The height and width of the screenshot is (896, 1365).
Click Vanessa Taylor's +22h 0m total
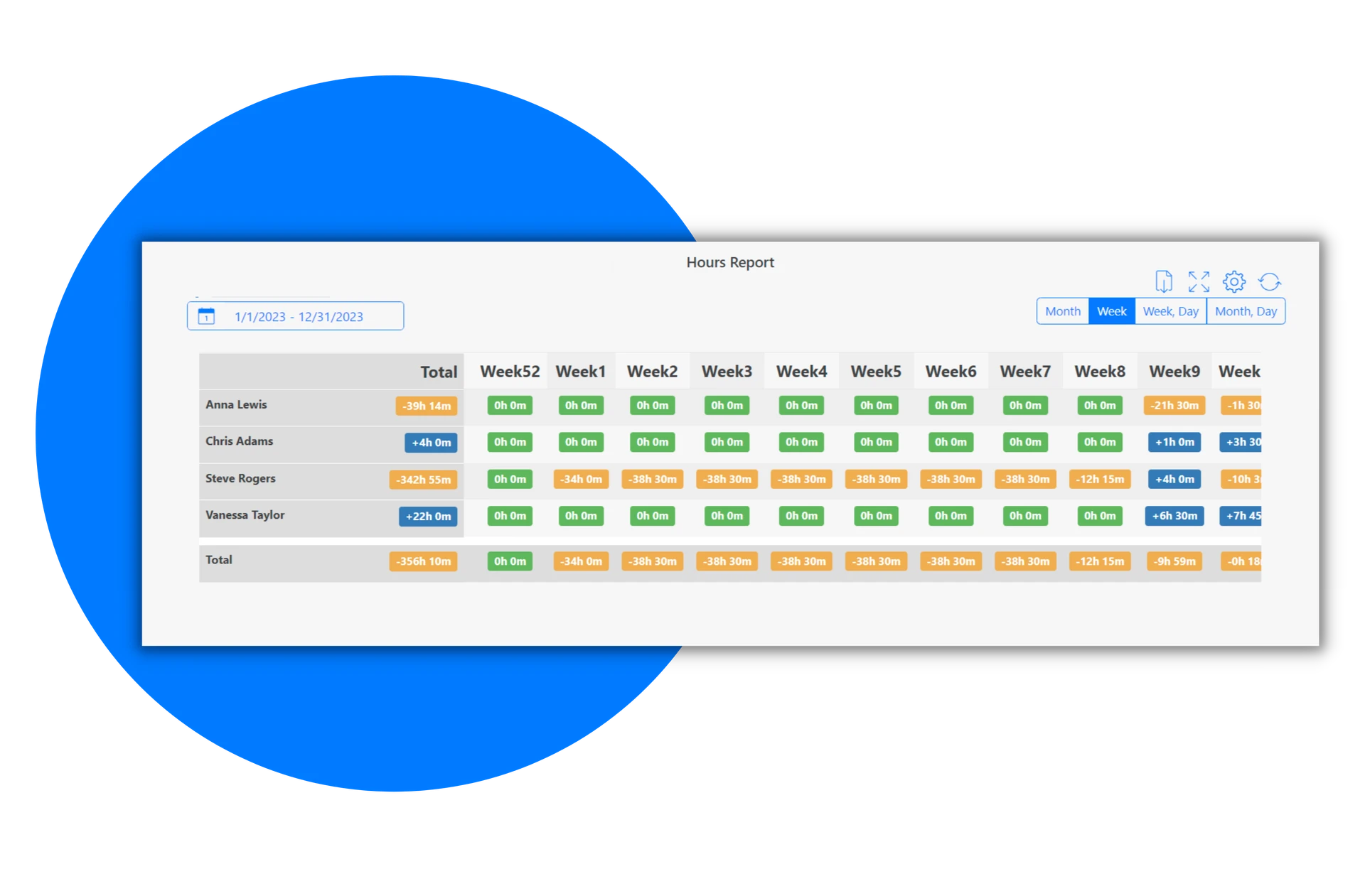click(429, 516)
